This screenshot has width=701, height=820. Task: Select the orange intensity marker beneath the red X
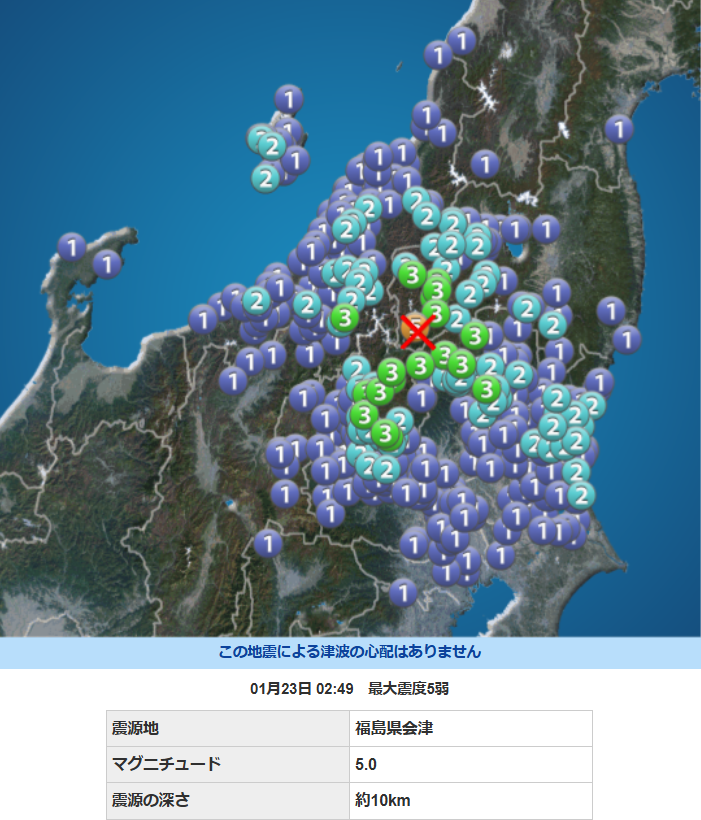pos(416,328)
